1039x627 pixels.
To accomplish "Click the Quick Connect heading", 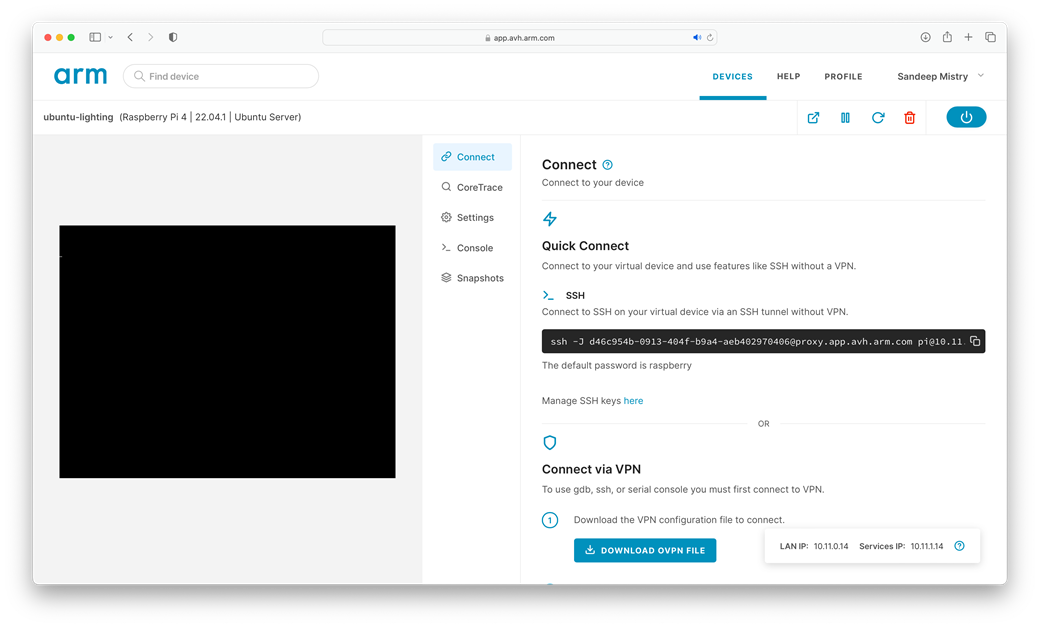I will 585,246.
